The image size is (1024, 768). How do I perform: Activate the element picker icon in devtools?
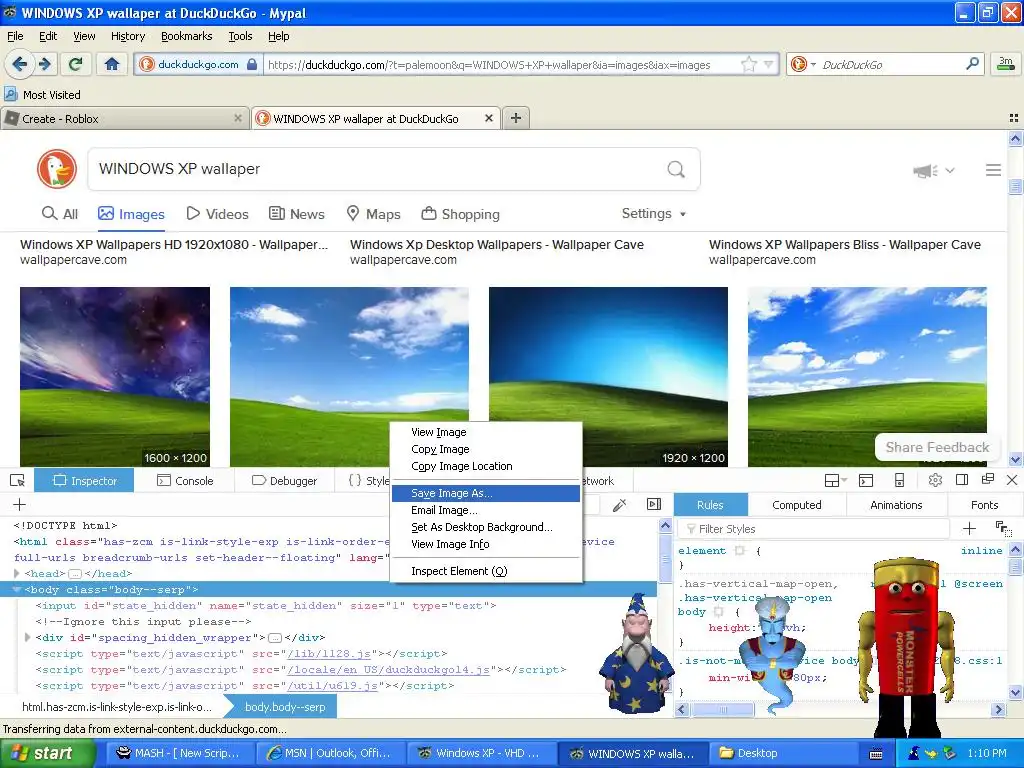[x=18, y=481]
